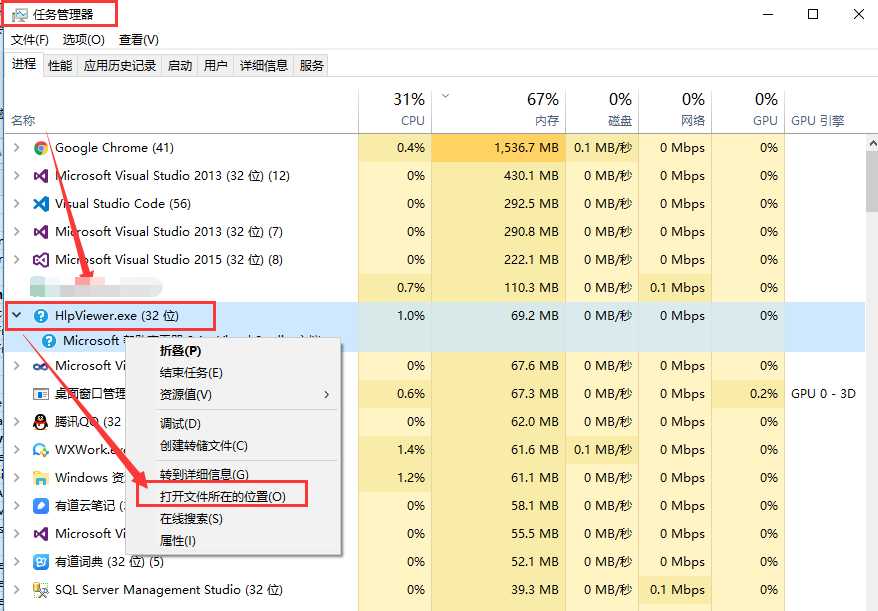The width and height of the screenshot is (878, 611).
Task: Click the Google Chrome process icon
Action: coord(40,148)
